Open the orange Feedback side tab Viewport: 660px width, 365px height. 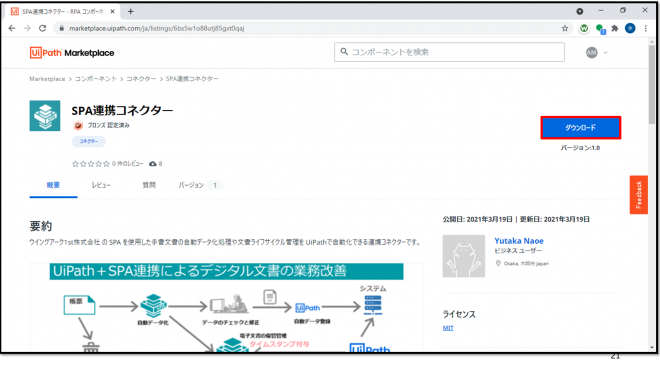coord(639,194)
